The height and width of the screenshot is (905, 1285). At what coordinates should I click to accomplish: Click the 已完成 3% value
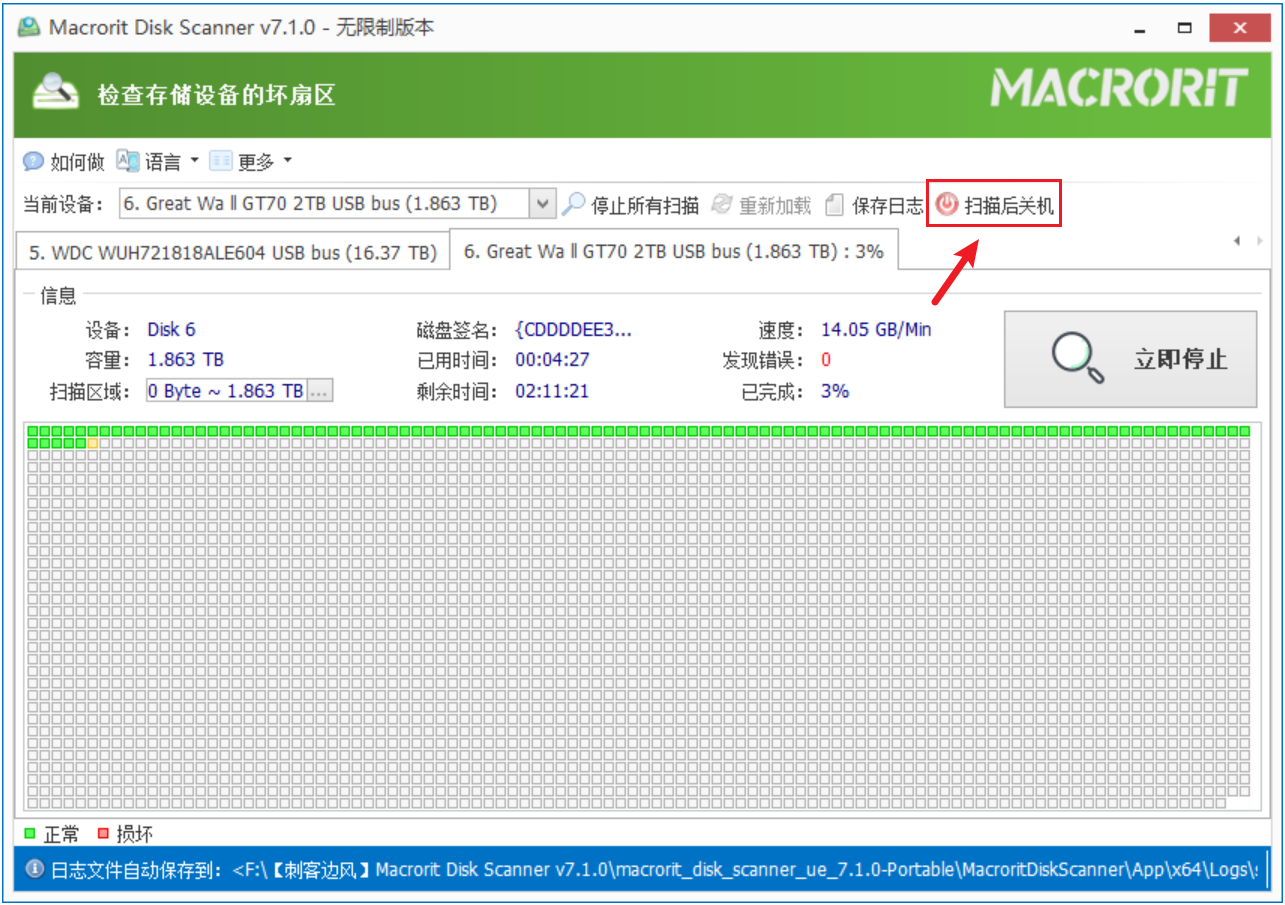(835, 391)
